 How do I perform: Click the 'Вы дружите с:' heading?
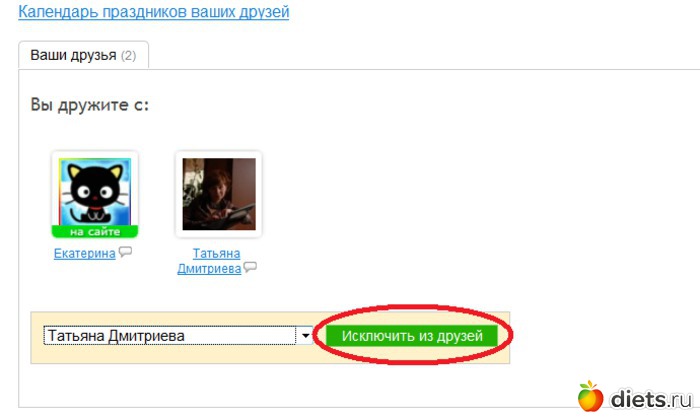click(89, 105)
